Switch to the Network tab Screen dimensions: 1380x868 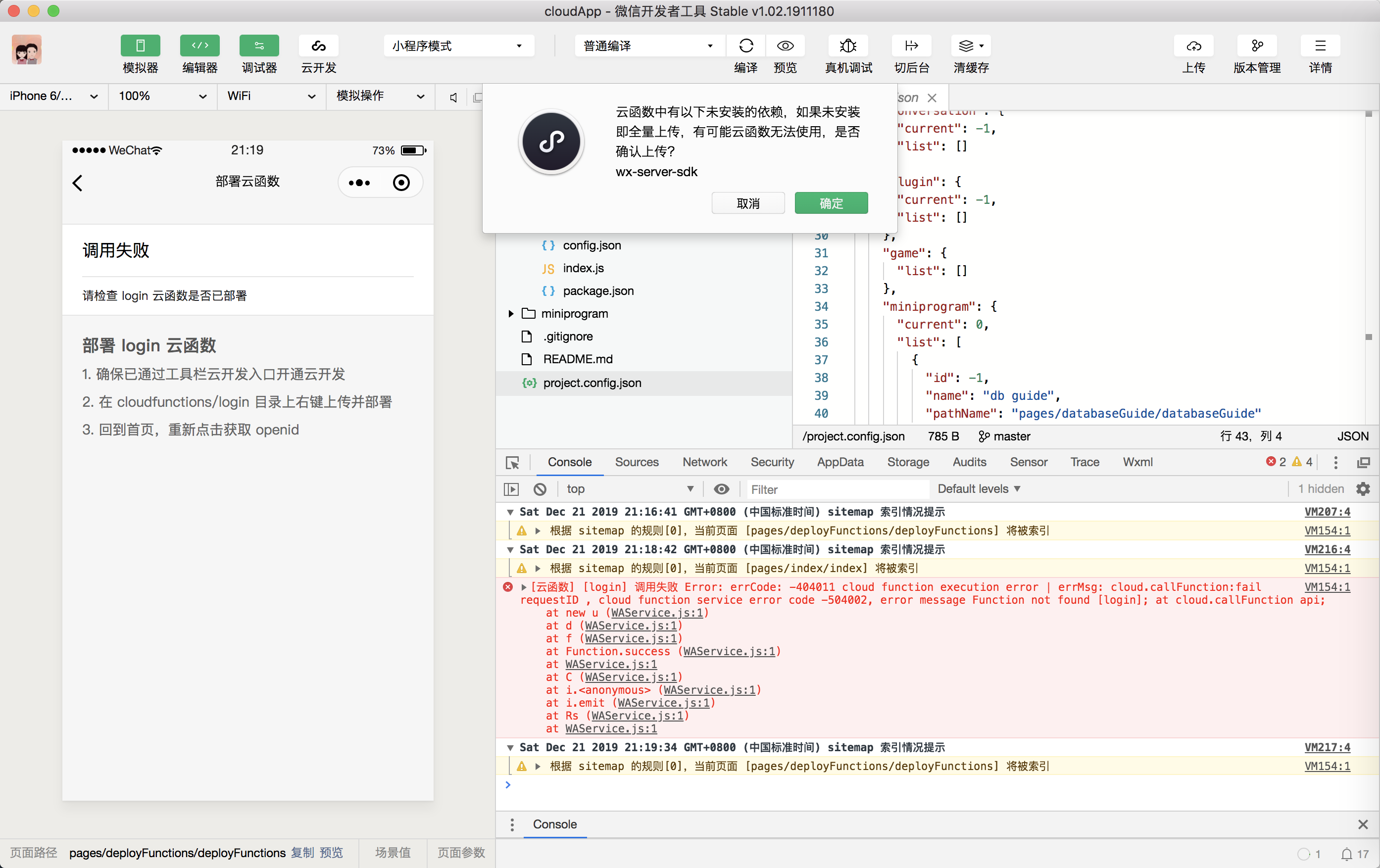point(704,462)
